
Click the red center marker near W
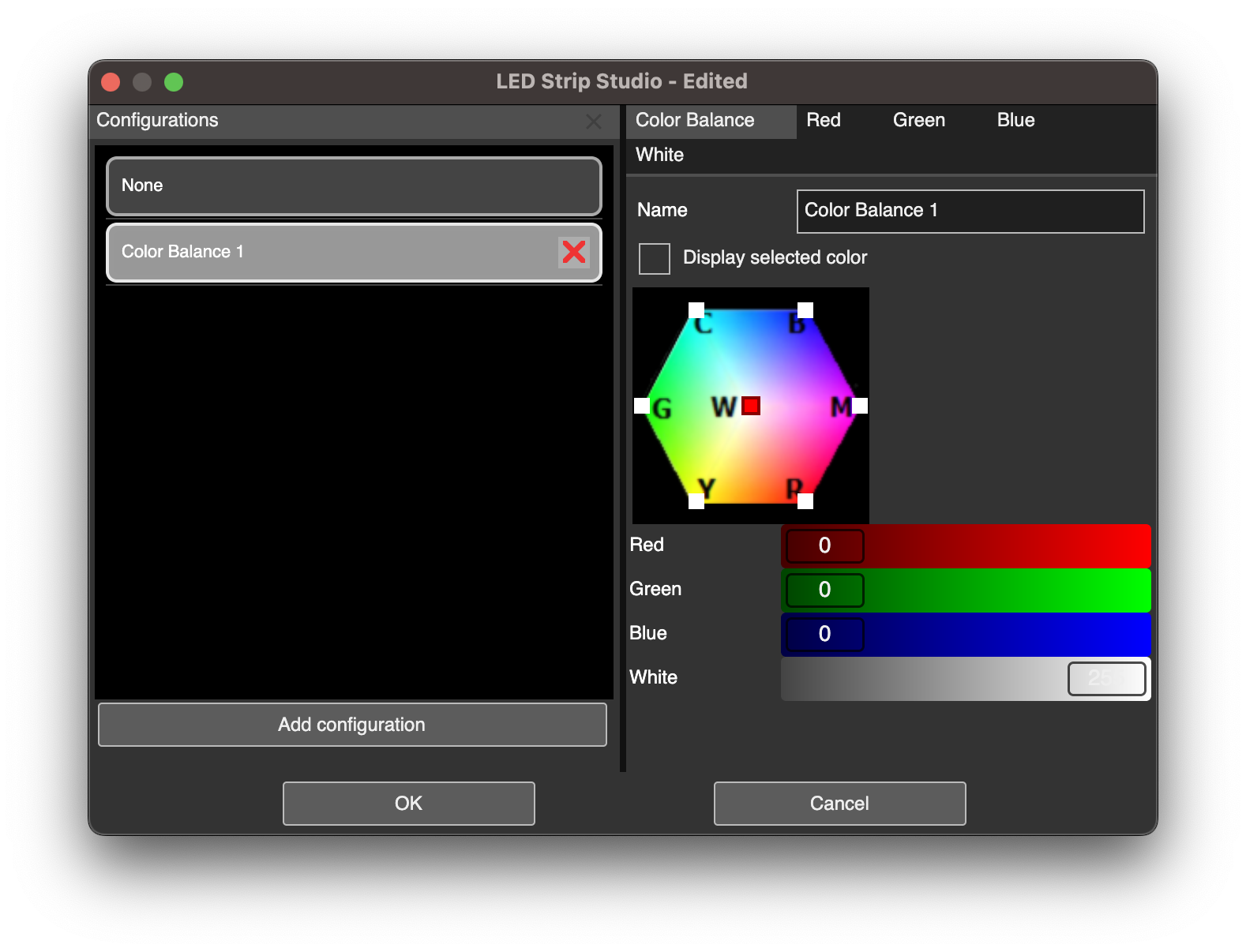[x=751, y=406]
